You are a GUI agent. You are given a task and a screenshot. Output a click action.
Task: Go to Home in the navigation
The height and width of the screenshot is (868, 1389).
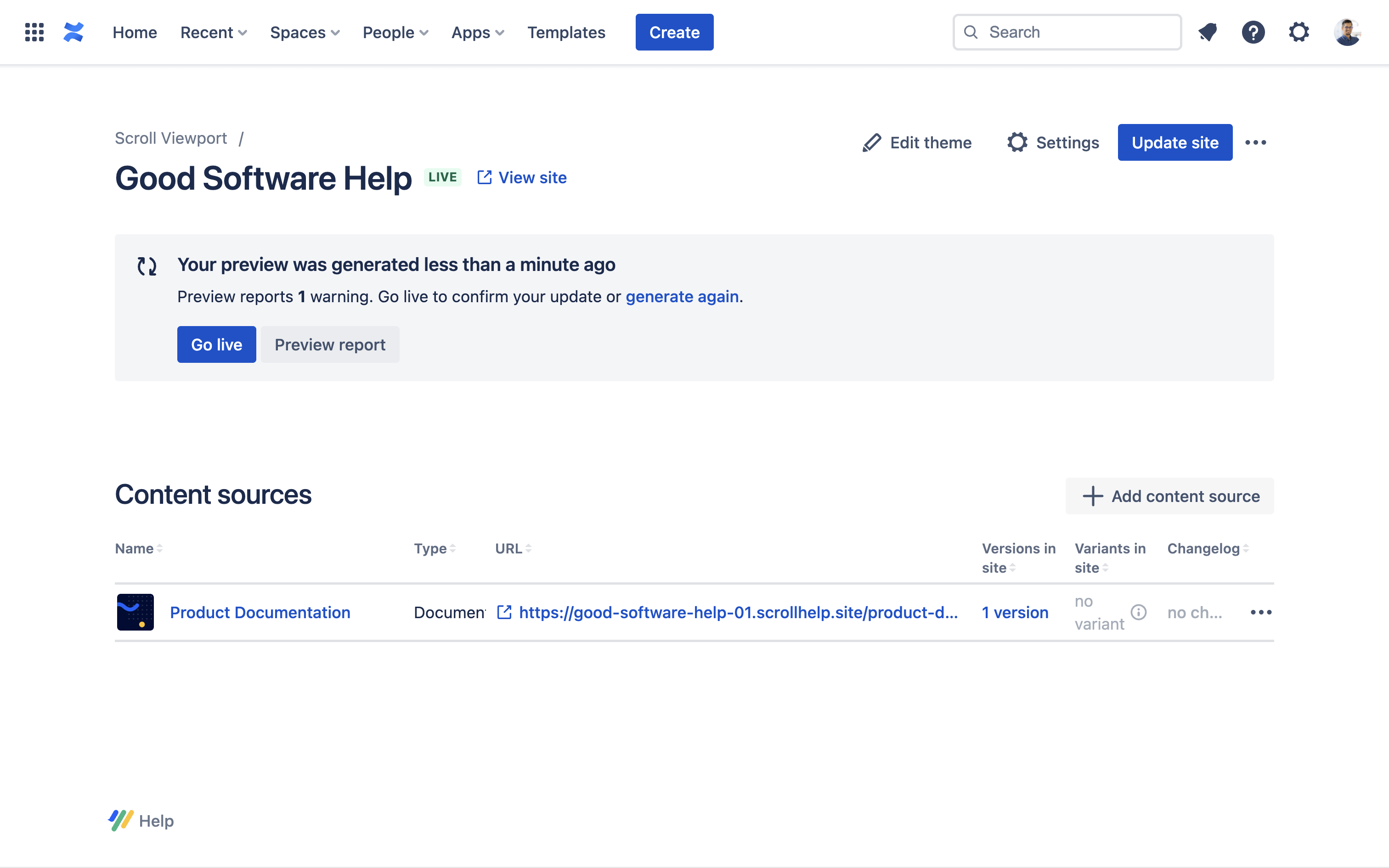[x=134, y=32]
